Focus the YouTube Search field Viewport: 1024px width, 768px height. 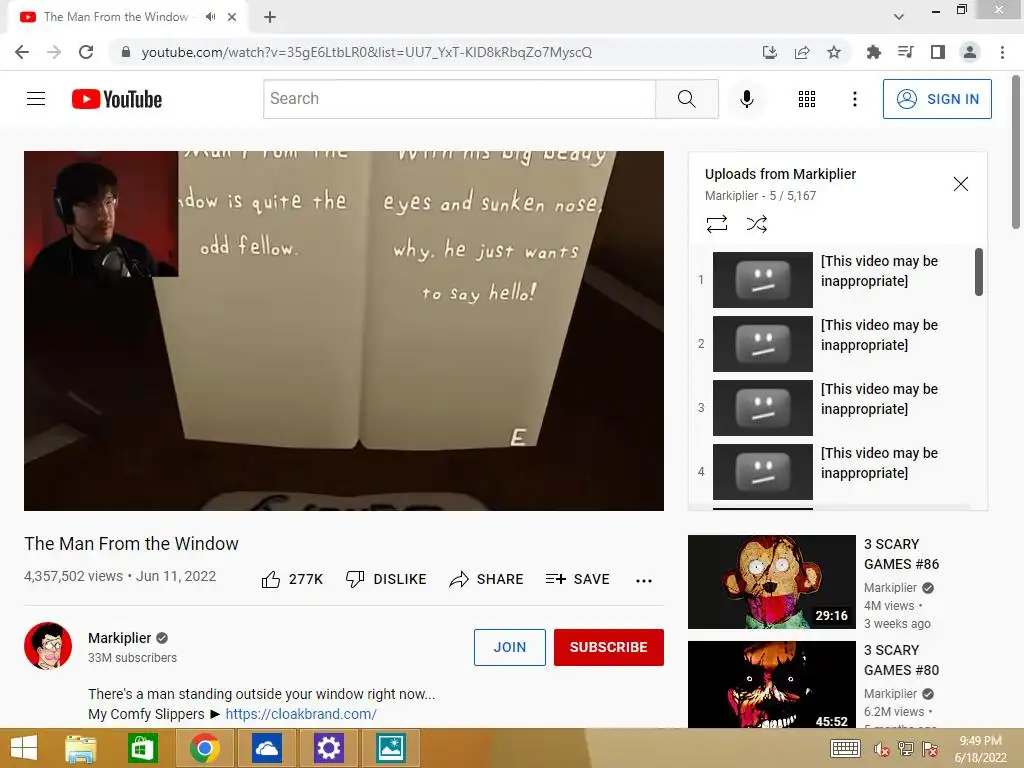(x=459, y=99)
